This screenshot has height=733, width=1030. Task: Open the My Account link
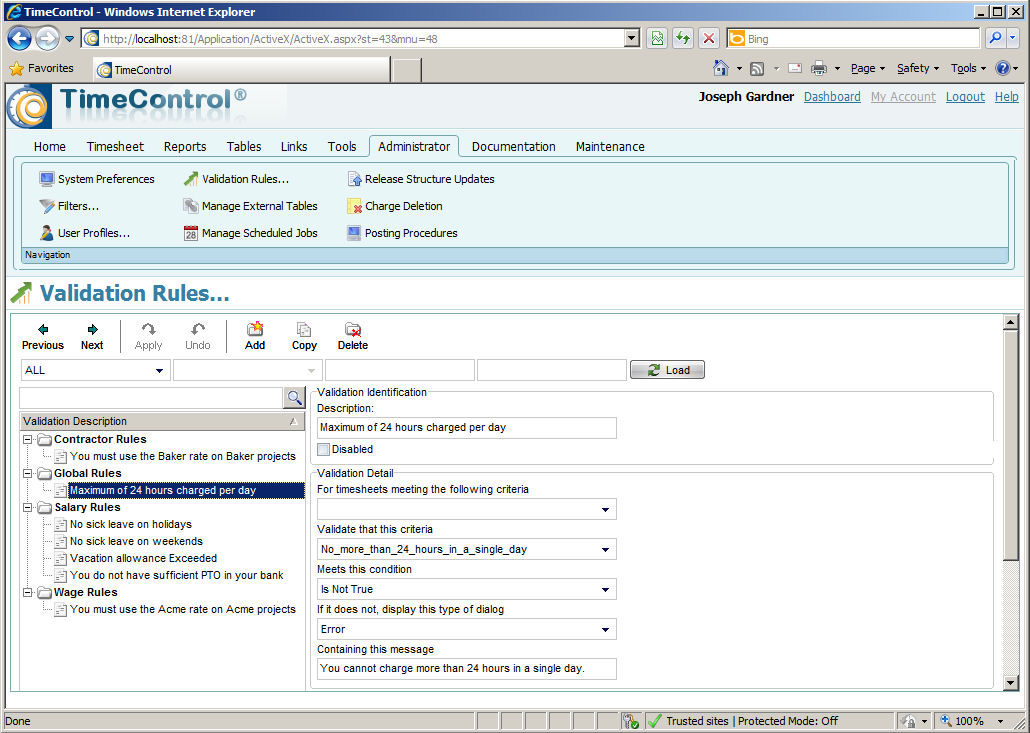click(903, 97)
